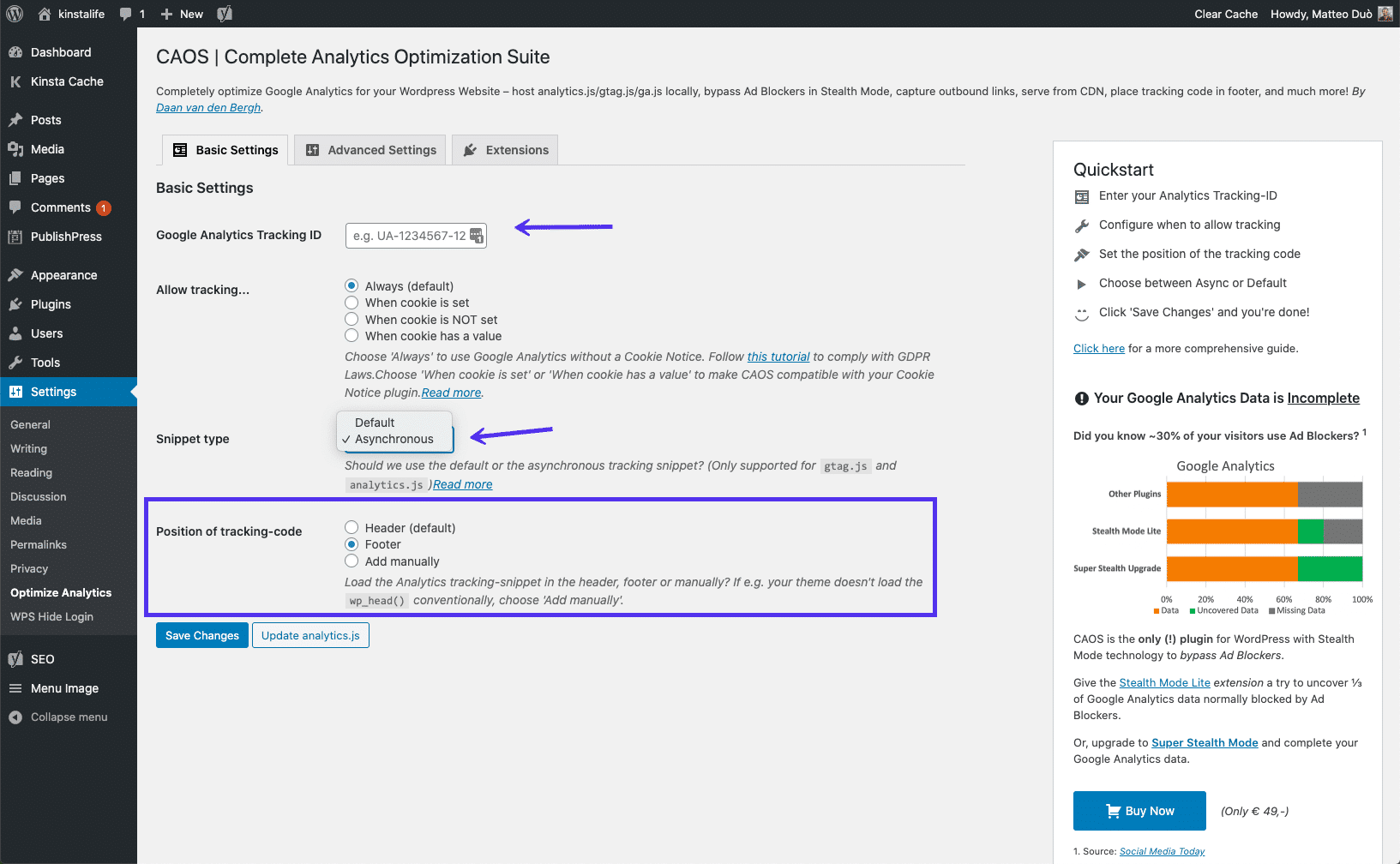Choose Header (default) tracking-code position
The height and width of the screenshot is (864, 1400).
pos(352,528)
